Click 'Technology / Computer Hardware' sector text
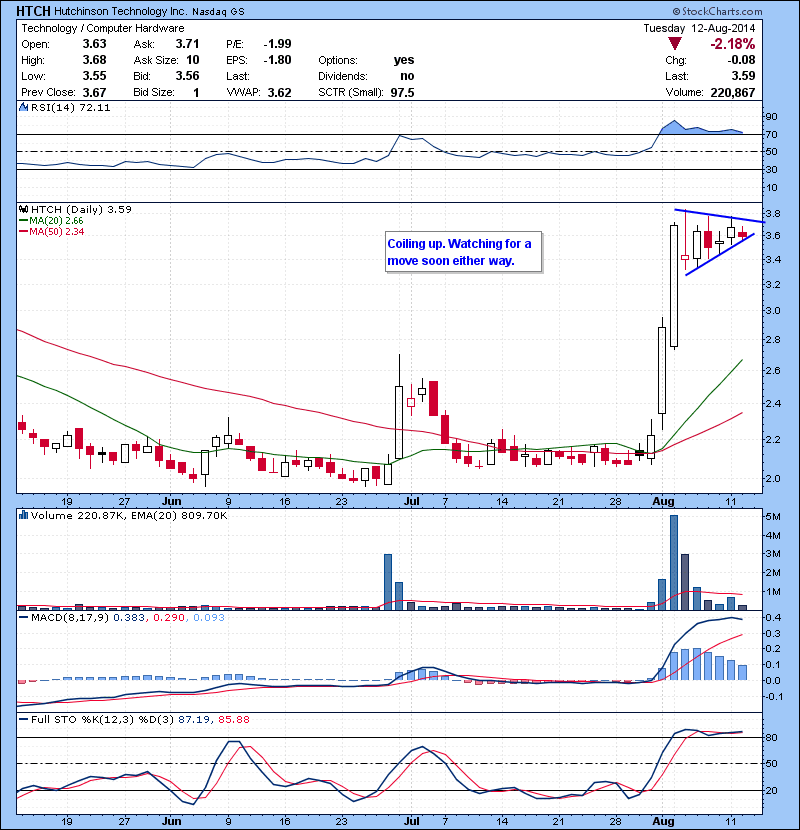Screen dimensions: 800x830 [103, 29]
